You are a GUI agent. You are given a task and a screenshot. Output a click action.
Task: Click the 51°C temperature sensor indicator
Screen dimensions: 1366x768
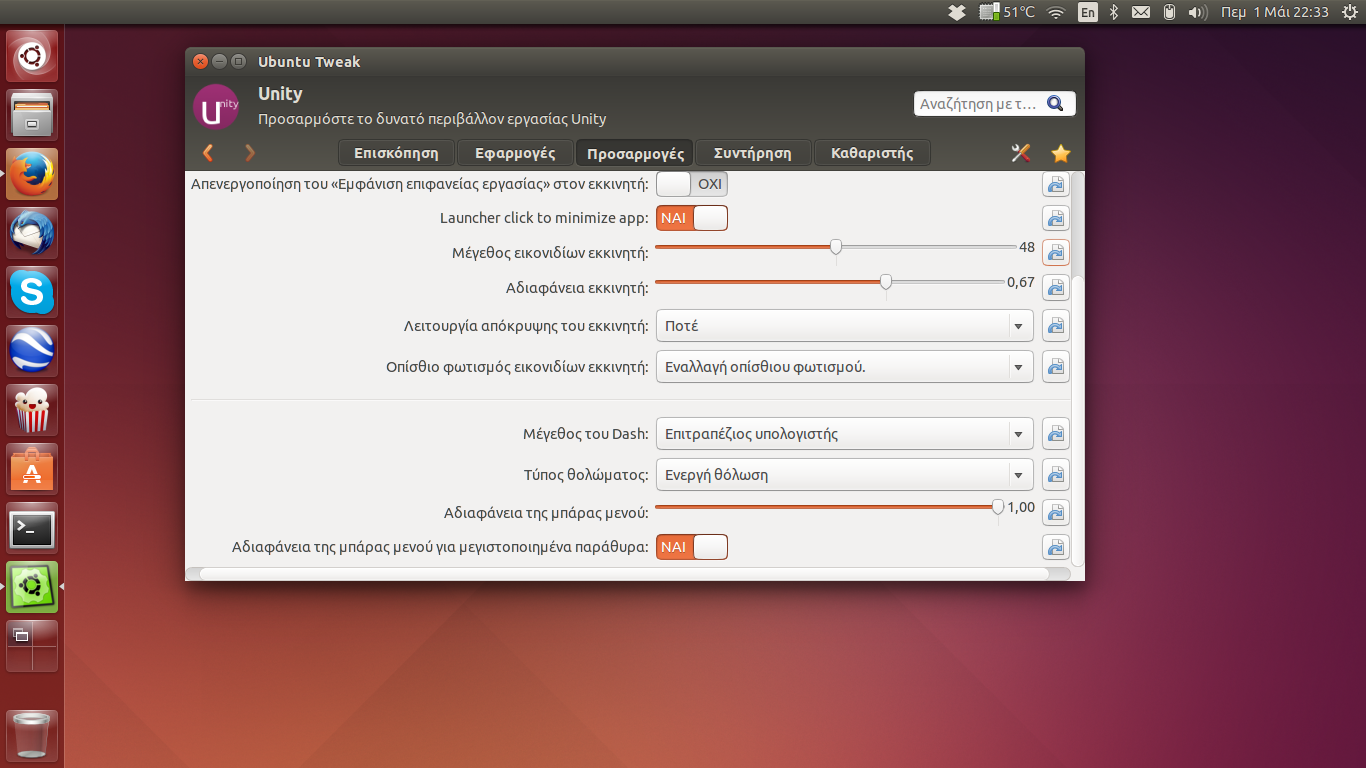(1007, 12)
